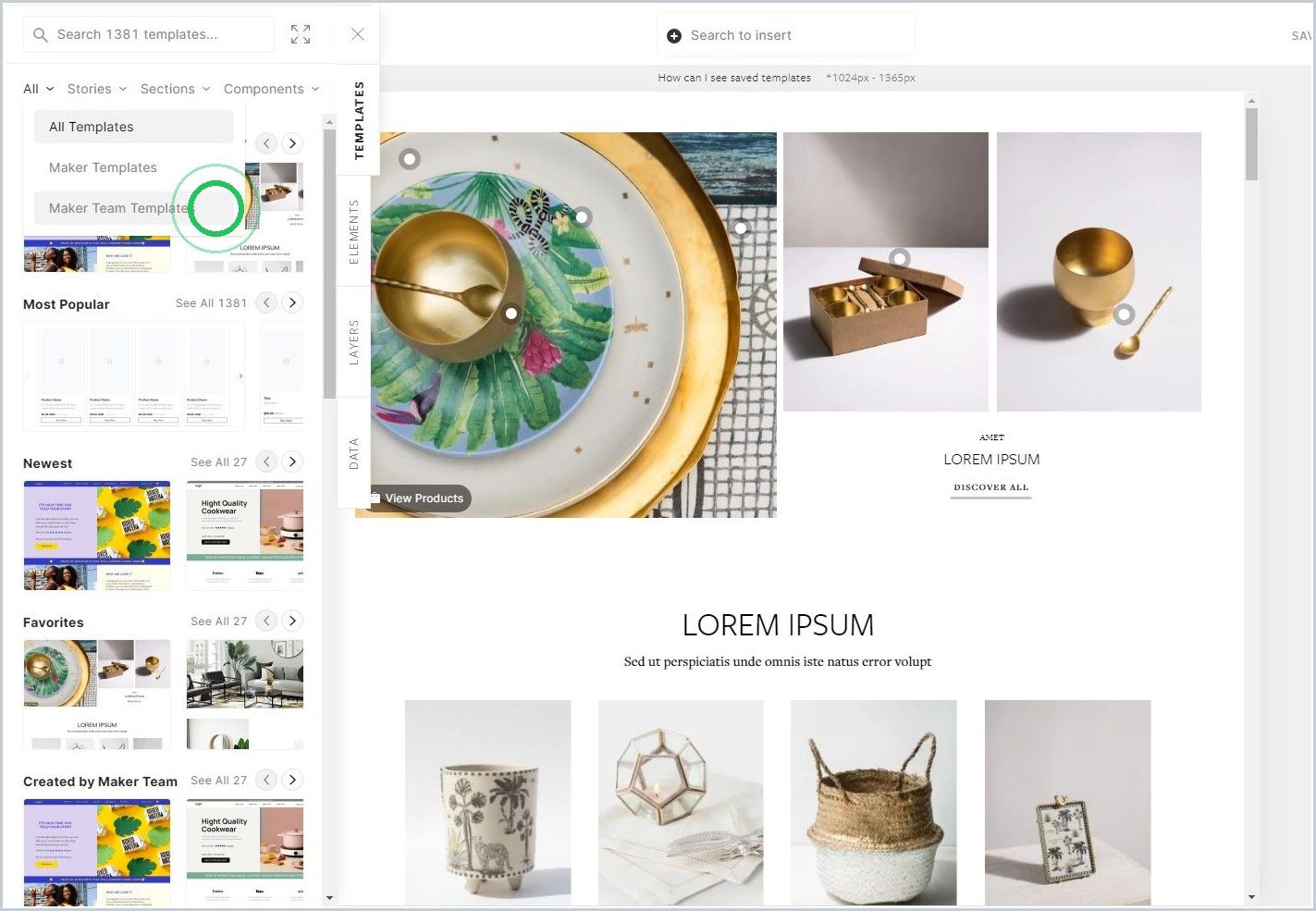Expand the templates panel to fullscreen

point(301,34)
